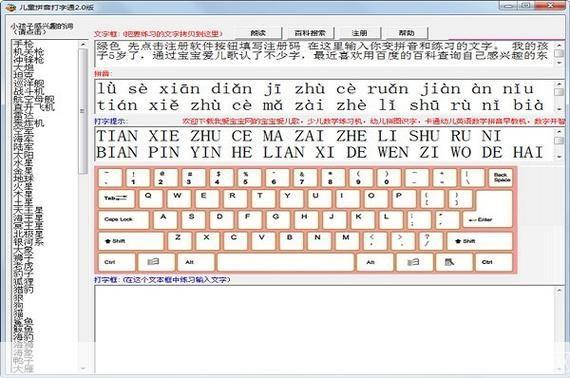Click the 朗读 read-aloud button
This screenshot has height=378, width=570.
point(258,33)
